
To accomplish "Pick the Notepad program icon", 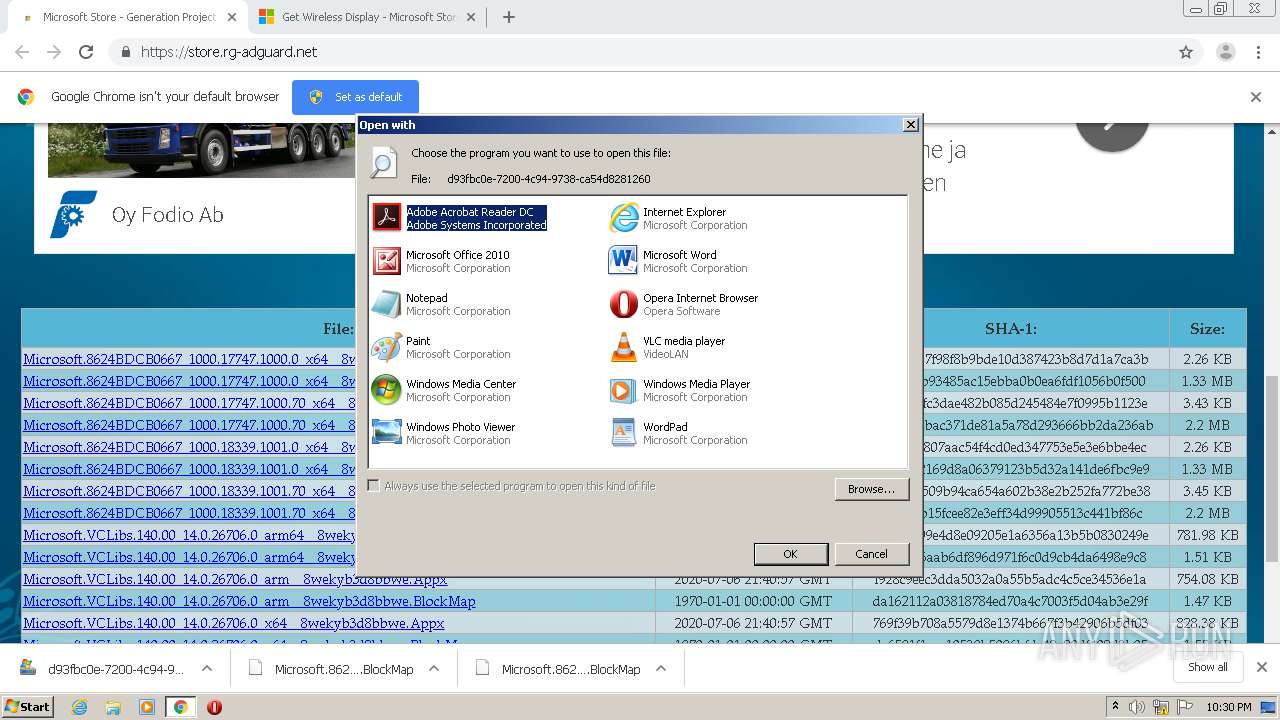I will point(387,304).
